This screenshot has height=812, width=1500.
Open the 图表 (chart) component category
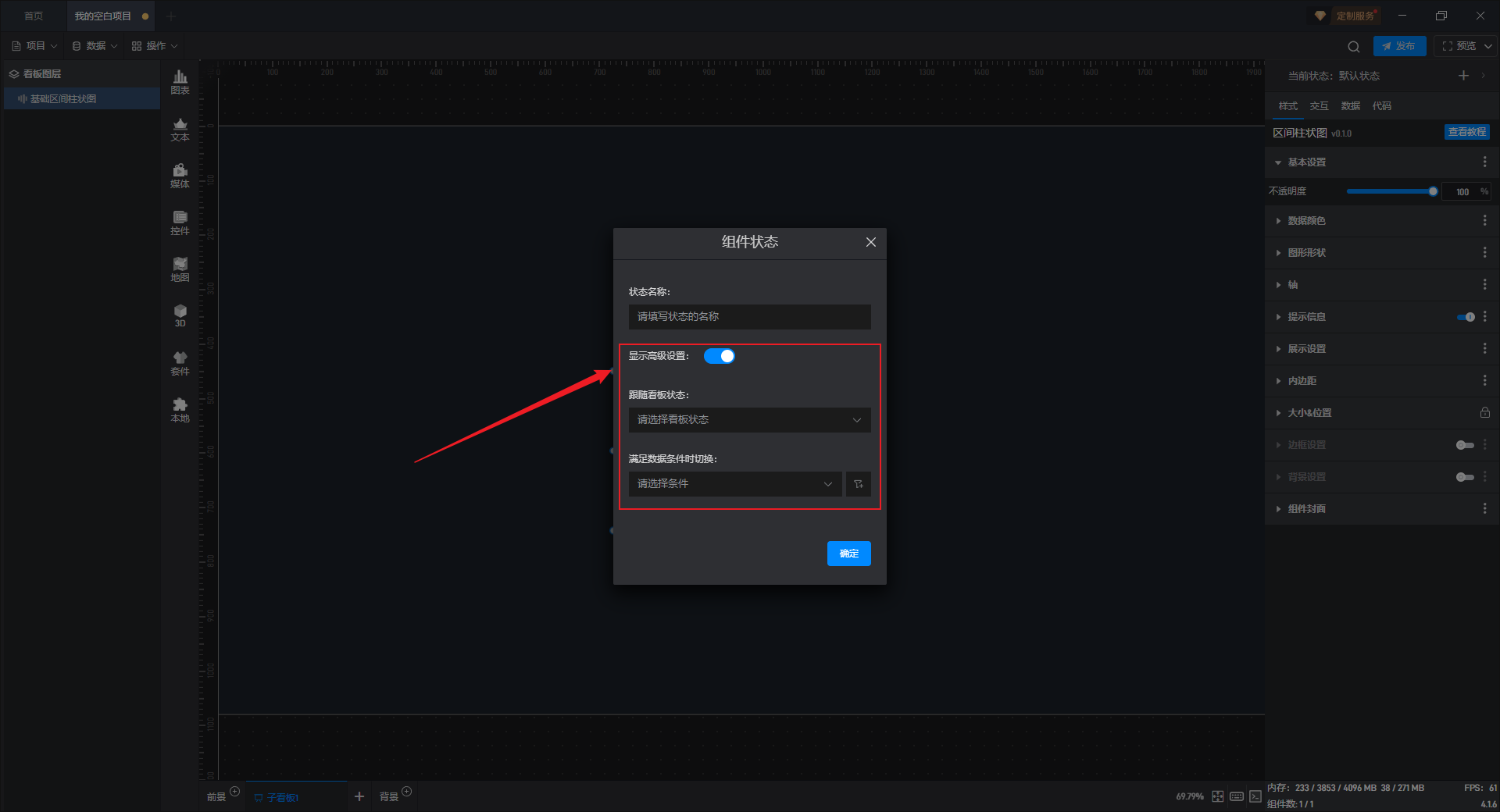(180, 82)
